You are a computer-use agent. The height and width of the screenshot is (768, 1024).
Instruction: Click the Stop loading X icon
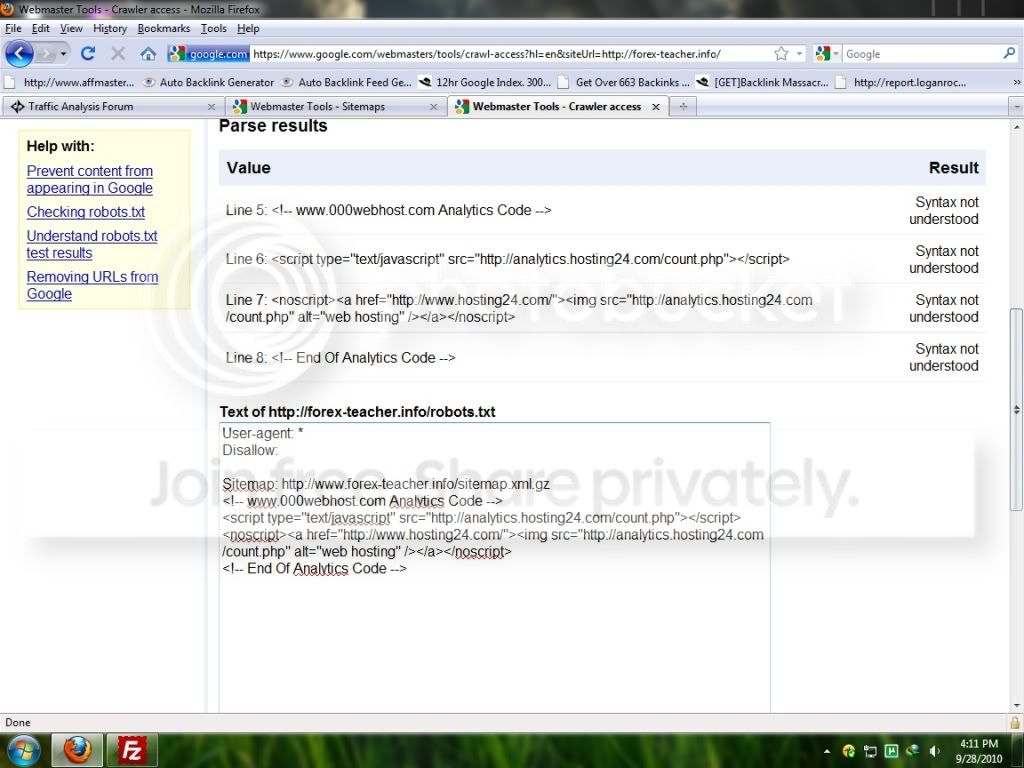118,54
